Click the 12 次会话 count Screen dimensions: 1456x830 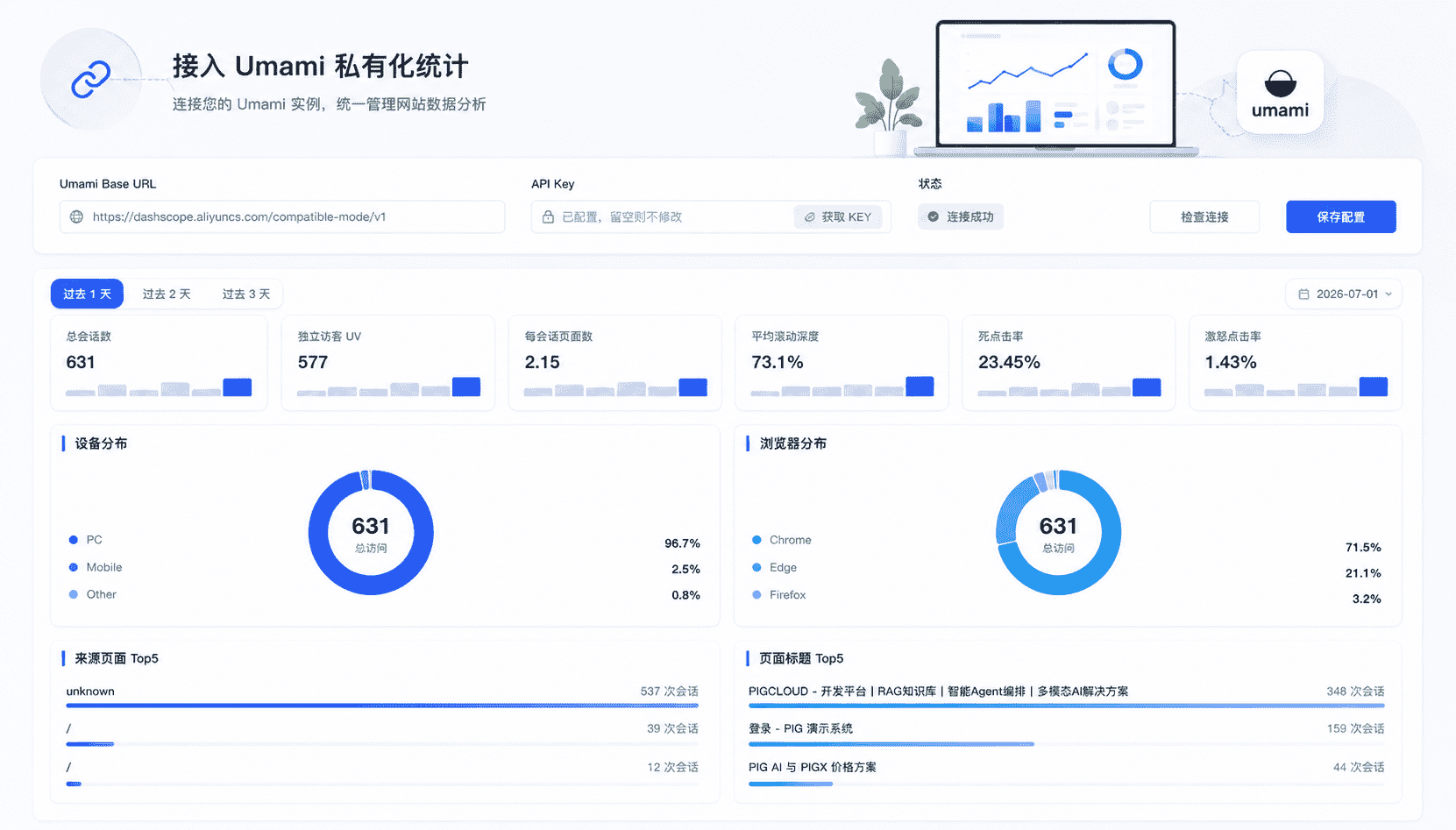[x=672, y=767]
